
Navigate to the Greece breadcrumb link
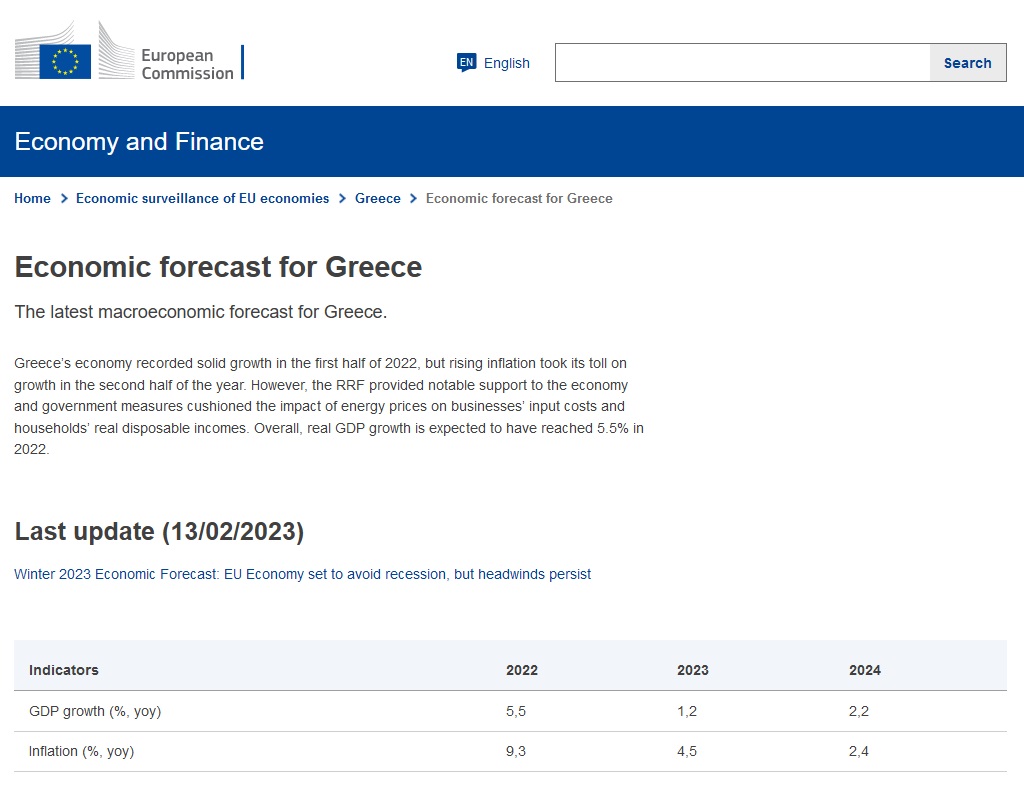click(x=377, y=199)
